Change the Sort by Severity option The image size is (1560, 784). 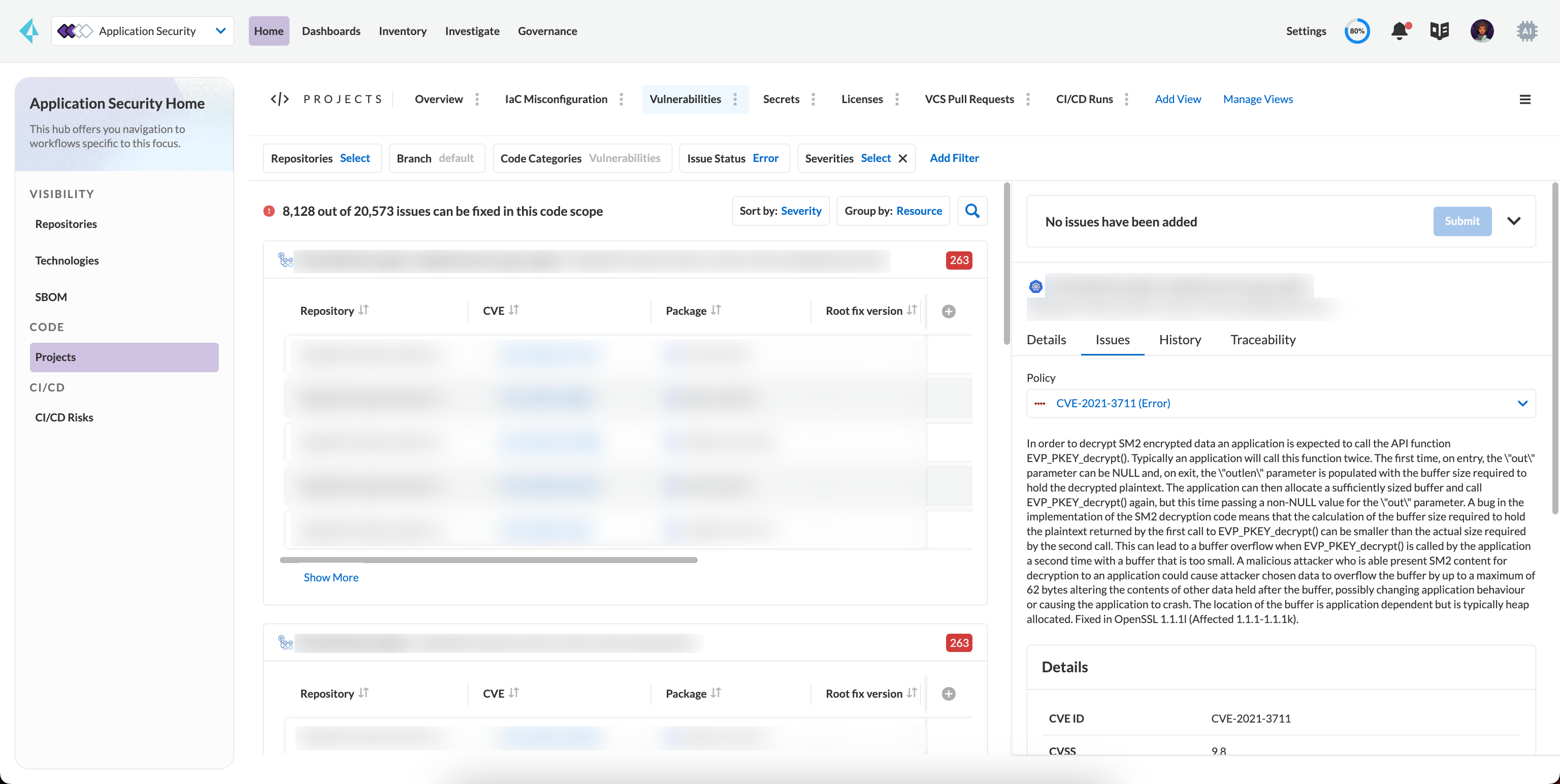(x=781, y=211)
